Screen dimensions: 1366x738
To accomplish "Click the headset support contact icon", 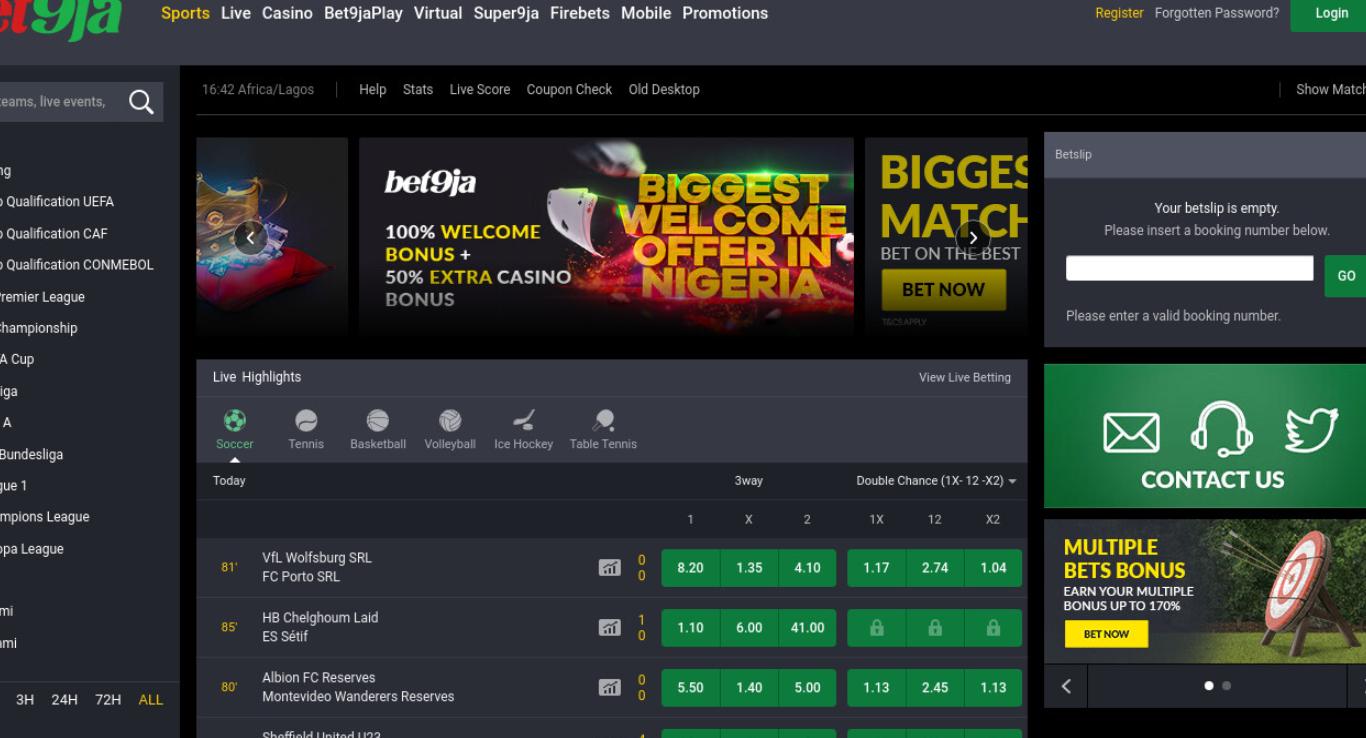I will pos(1221,429).
